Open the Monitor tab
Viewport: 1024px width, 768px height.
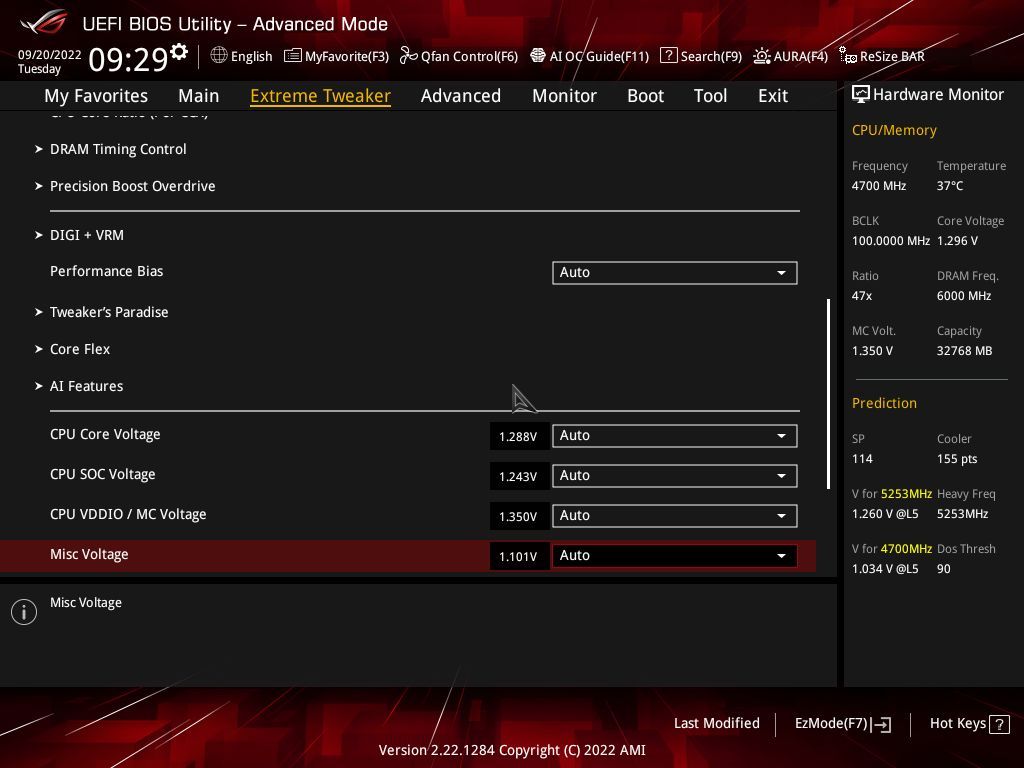564,95
